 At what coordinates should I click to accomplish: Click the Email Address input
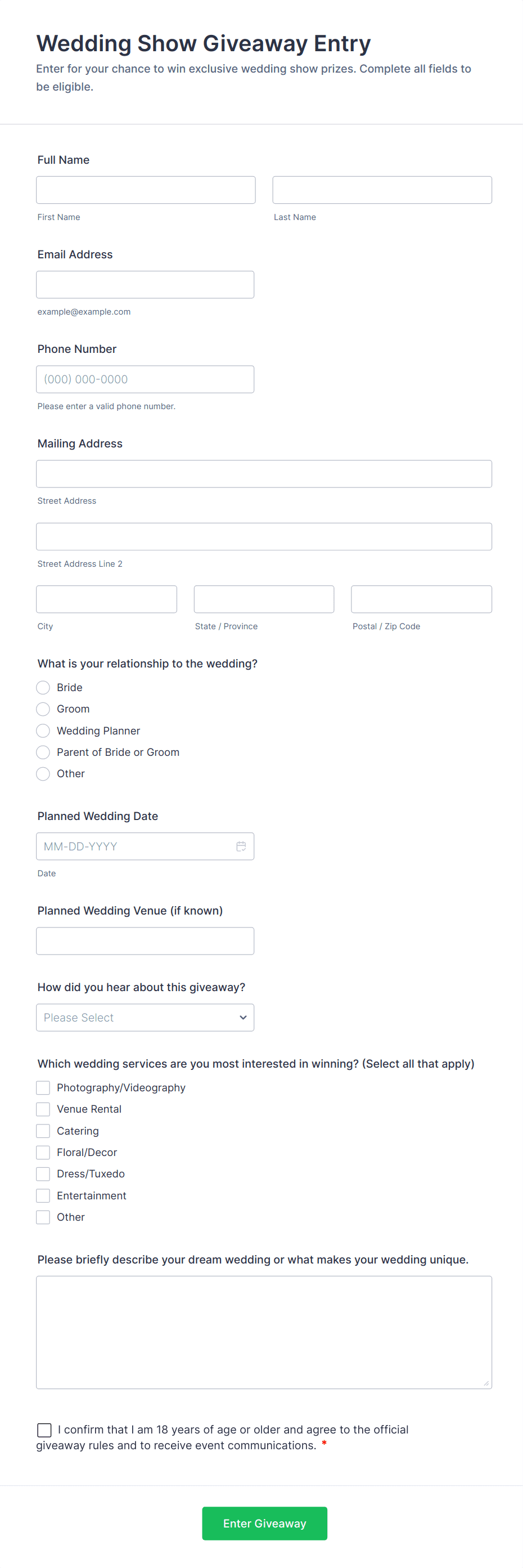coord(145,285)
